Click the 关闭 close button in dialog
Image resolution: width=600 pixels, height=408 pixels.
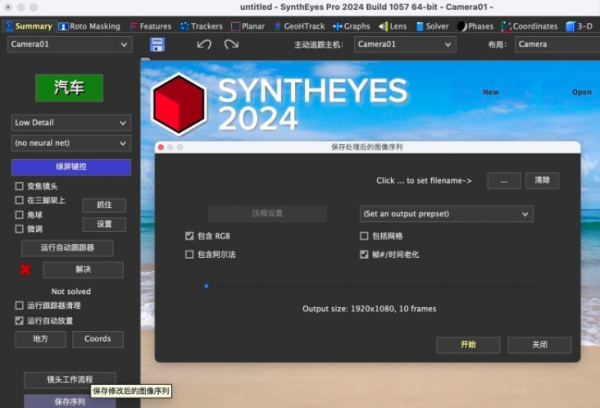540,345
